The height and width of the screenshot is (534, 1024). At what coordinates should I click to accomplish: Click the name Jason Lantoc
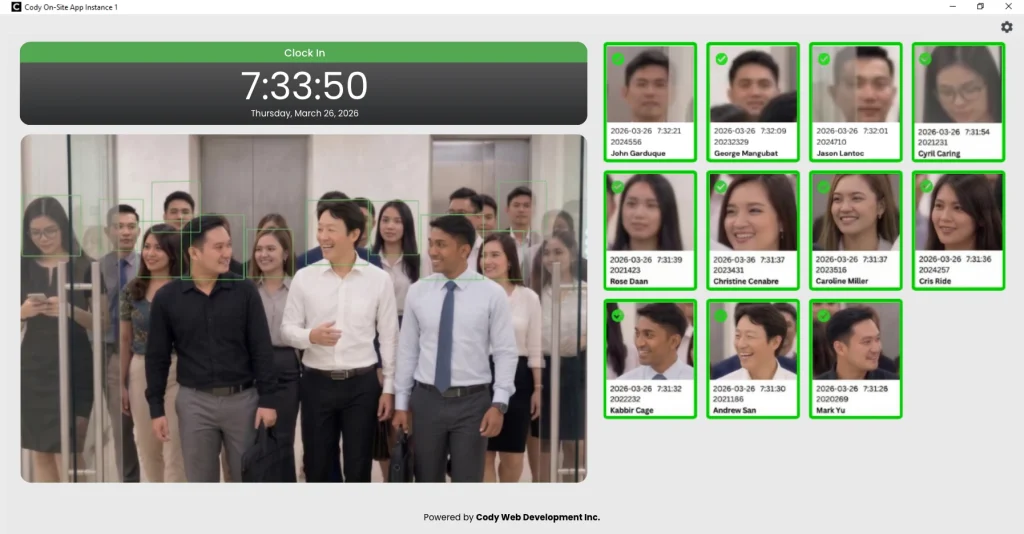click(x=840, y=153)
